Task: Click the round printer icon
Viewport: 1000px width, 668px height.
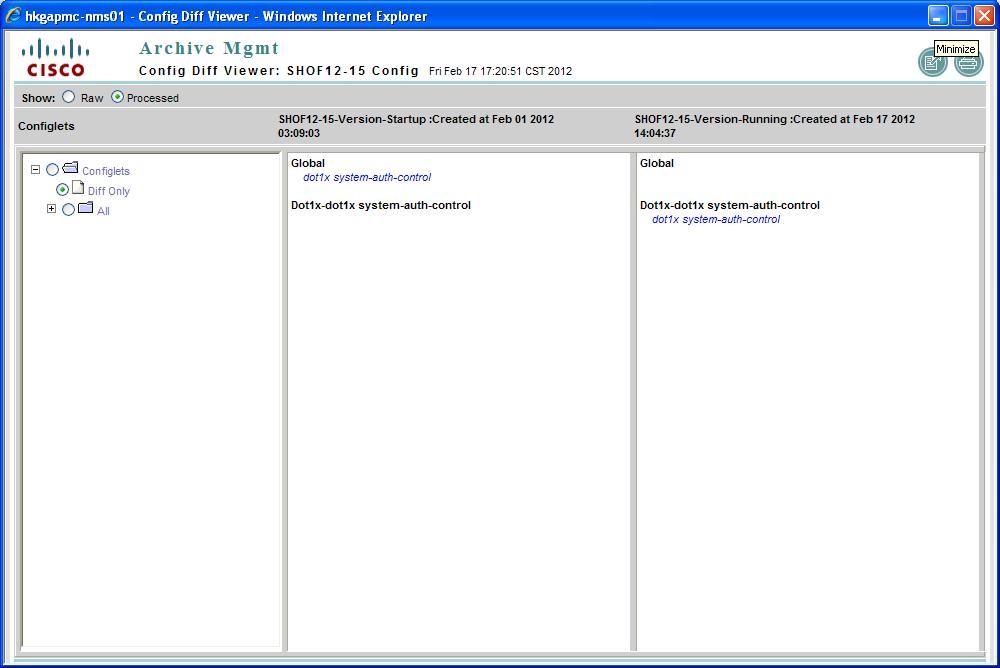Action: [968, 63]
